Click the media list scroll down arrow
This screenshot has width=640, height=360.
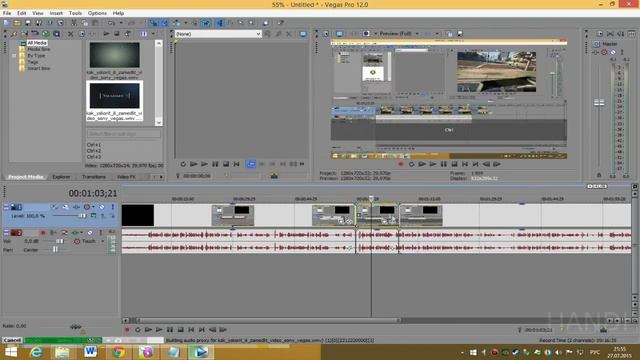[159, 122]
